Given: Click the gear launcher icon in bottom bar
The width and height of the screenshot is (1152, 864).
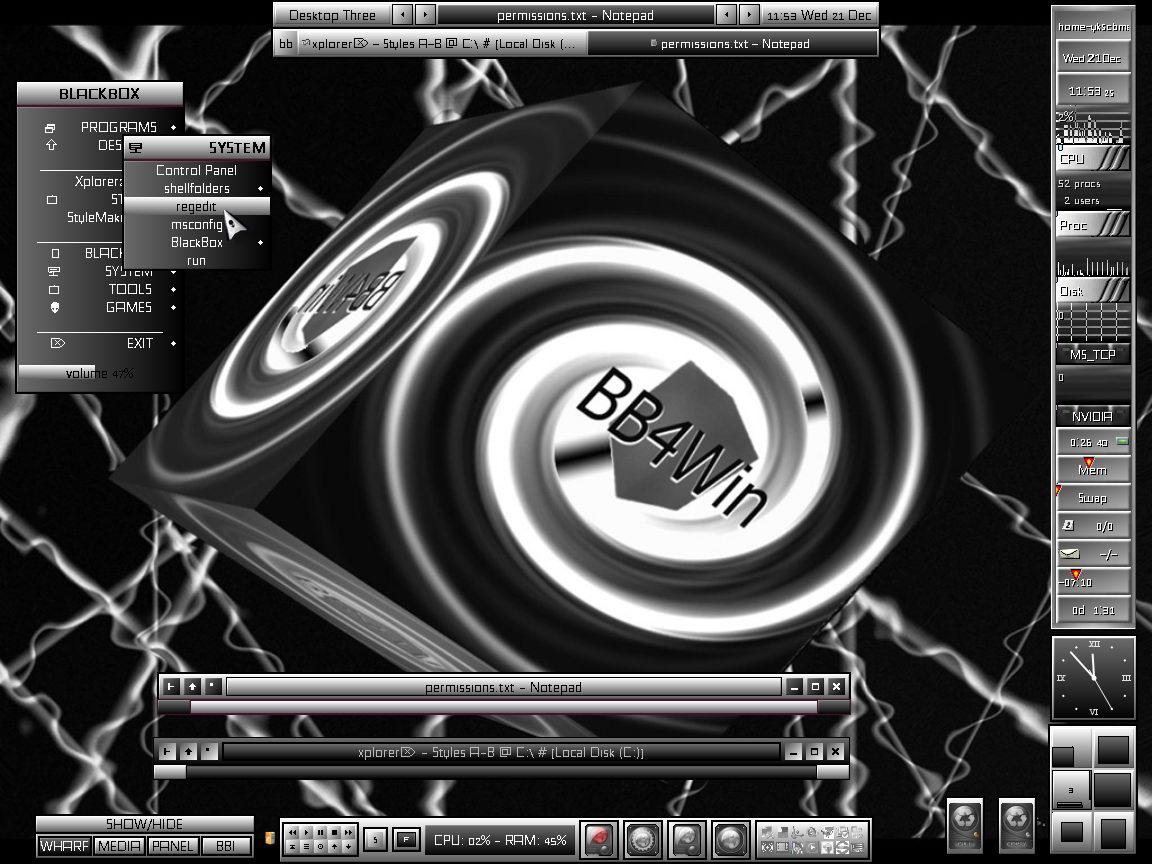Looking at the screenshot, I should point(643,839).
